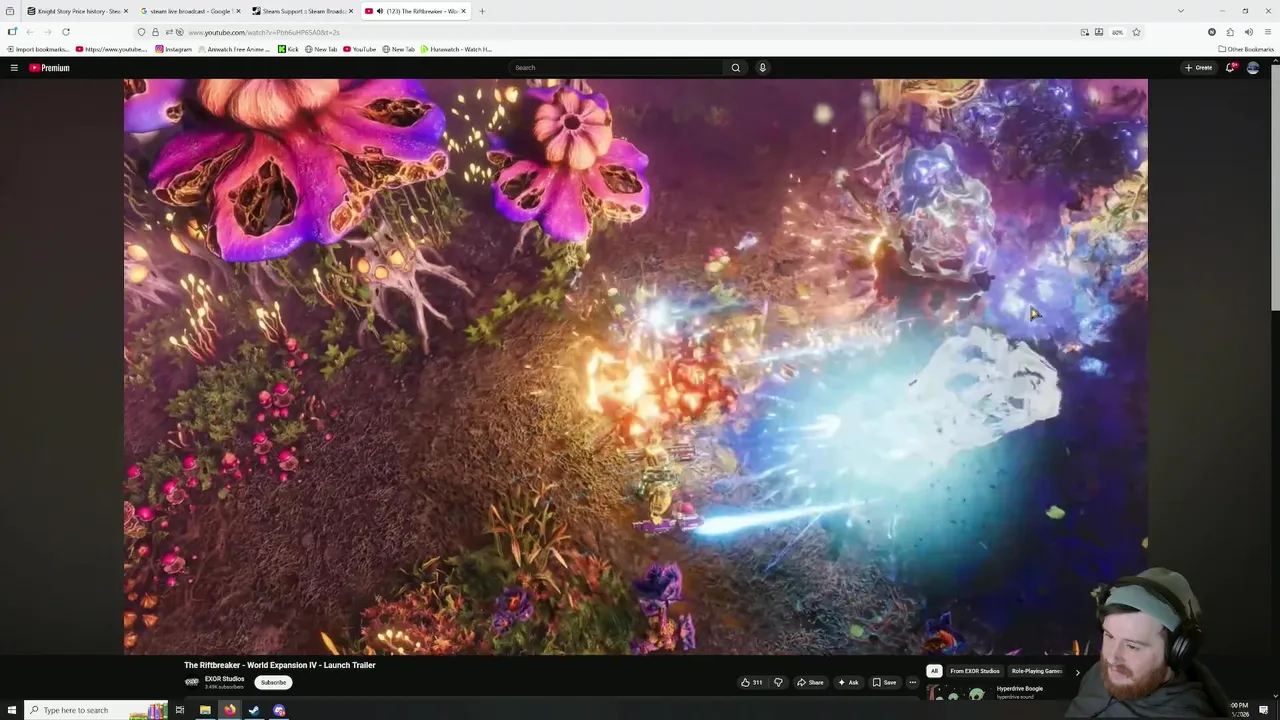This screenshot has width=1280, height=720.
Task: Go forward to next page
Action: click(x=47, y=32)
